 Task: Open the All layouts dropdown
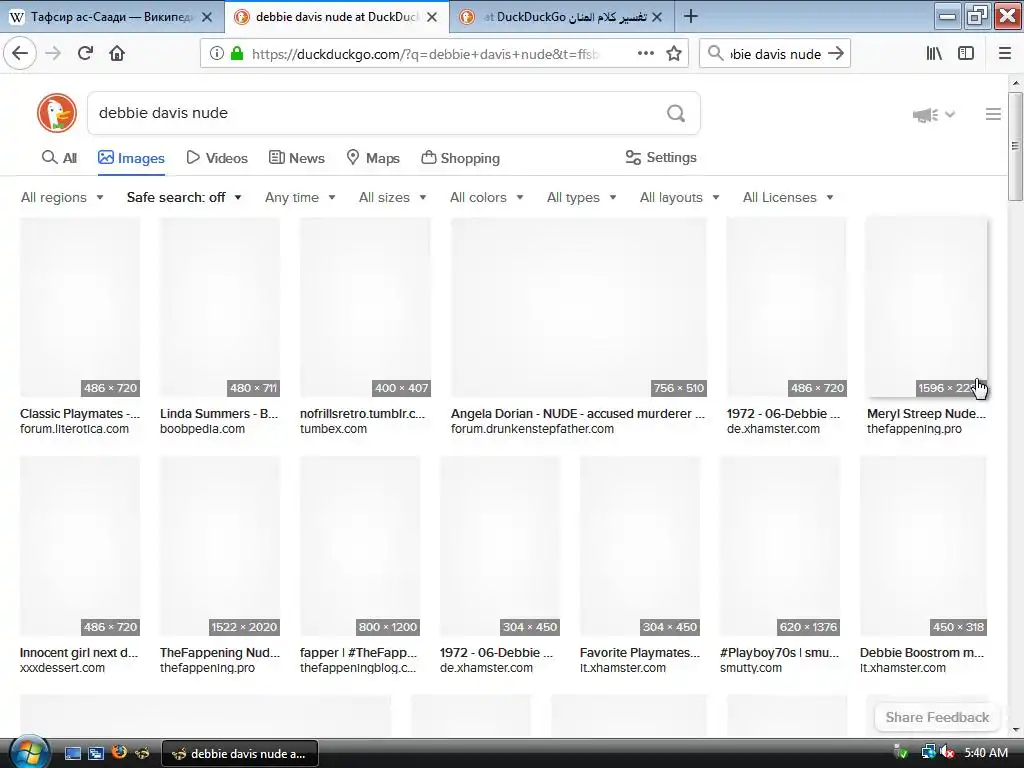tap(679, 197)
